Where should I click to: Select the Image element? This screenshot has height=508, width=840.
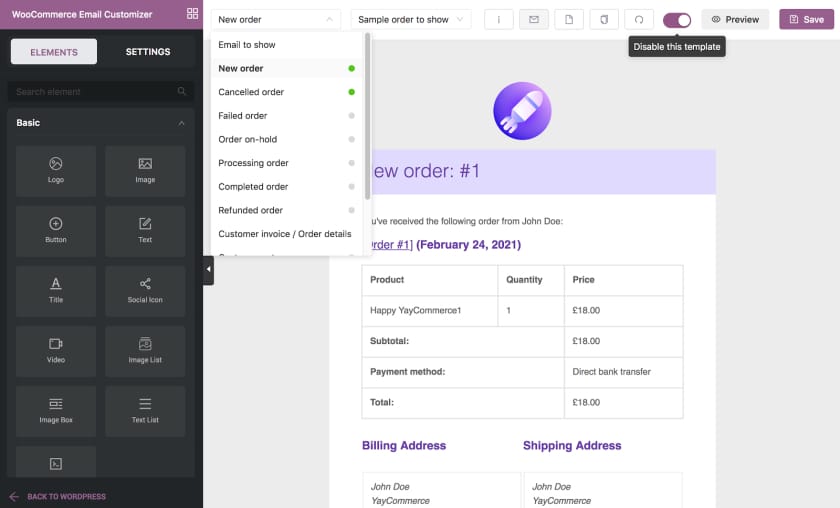click(x=145, y=170)
